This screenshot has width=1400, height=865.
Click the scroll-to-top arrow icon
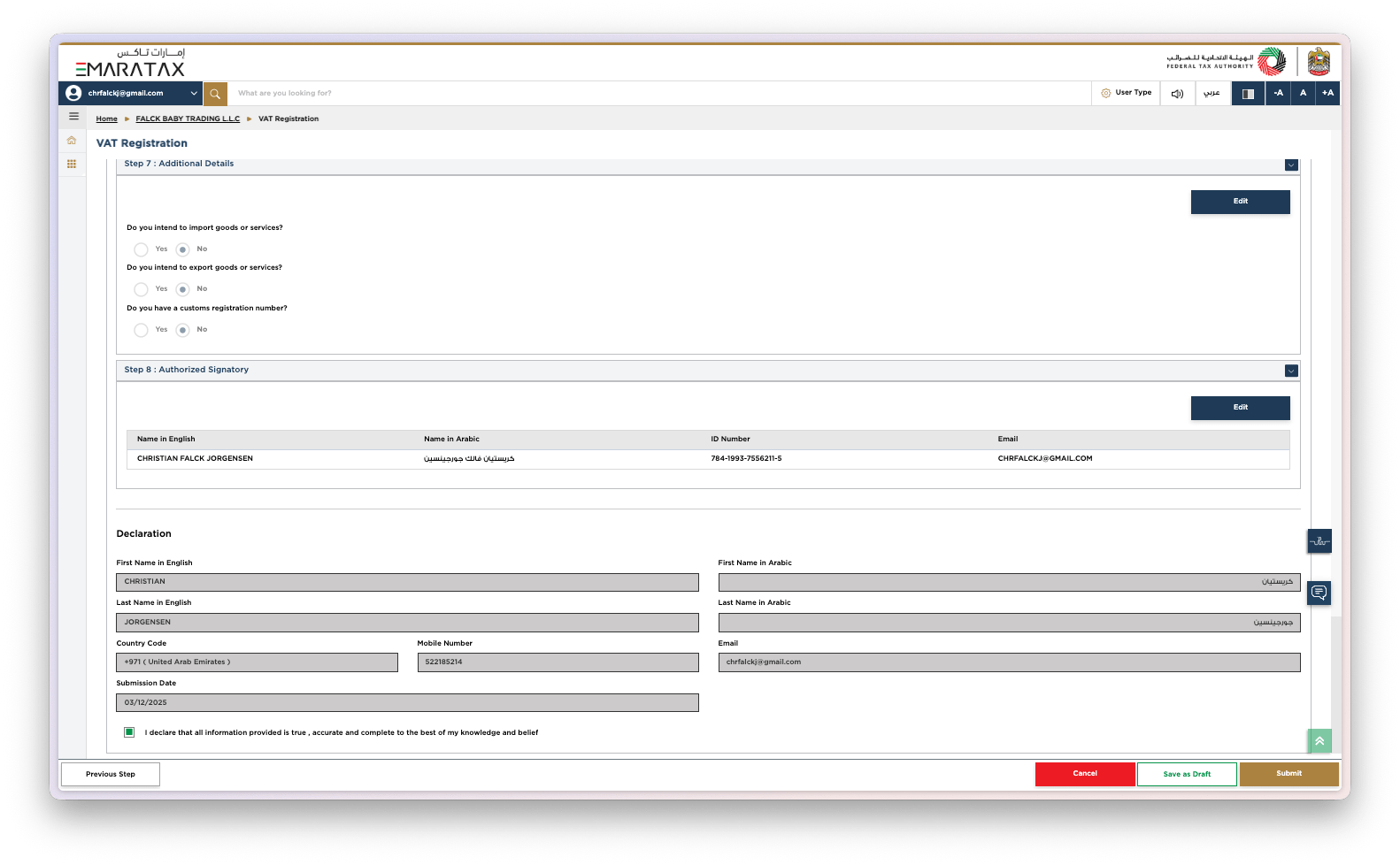point(1319,741)
